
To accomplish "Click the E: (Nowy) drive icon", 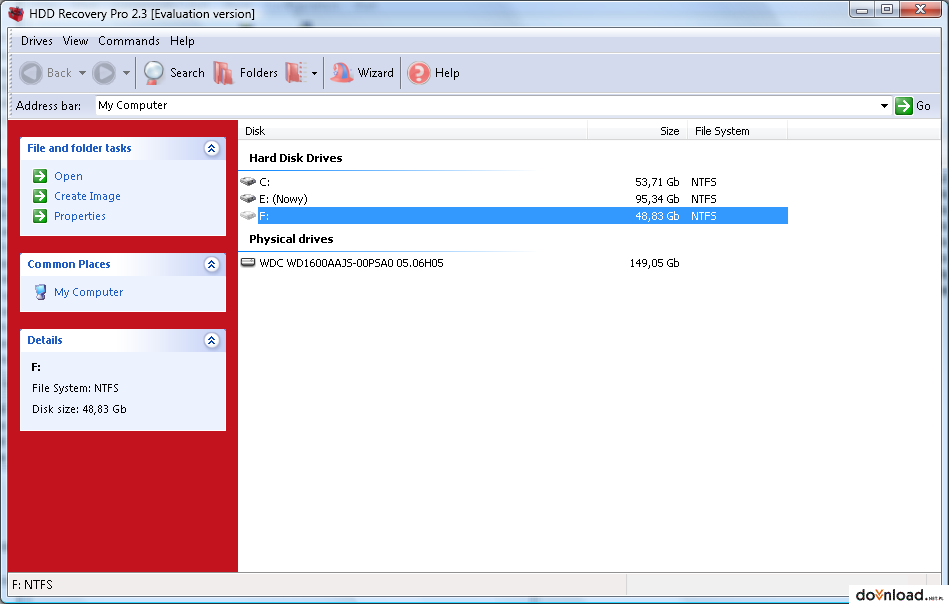I will tap(248, 199).
